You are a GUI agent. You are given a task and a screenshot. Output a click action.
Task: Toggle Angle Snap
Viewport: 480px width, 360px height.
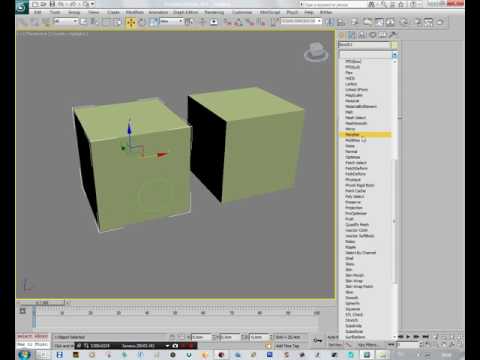pos(238,22)
